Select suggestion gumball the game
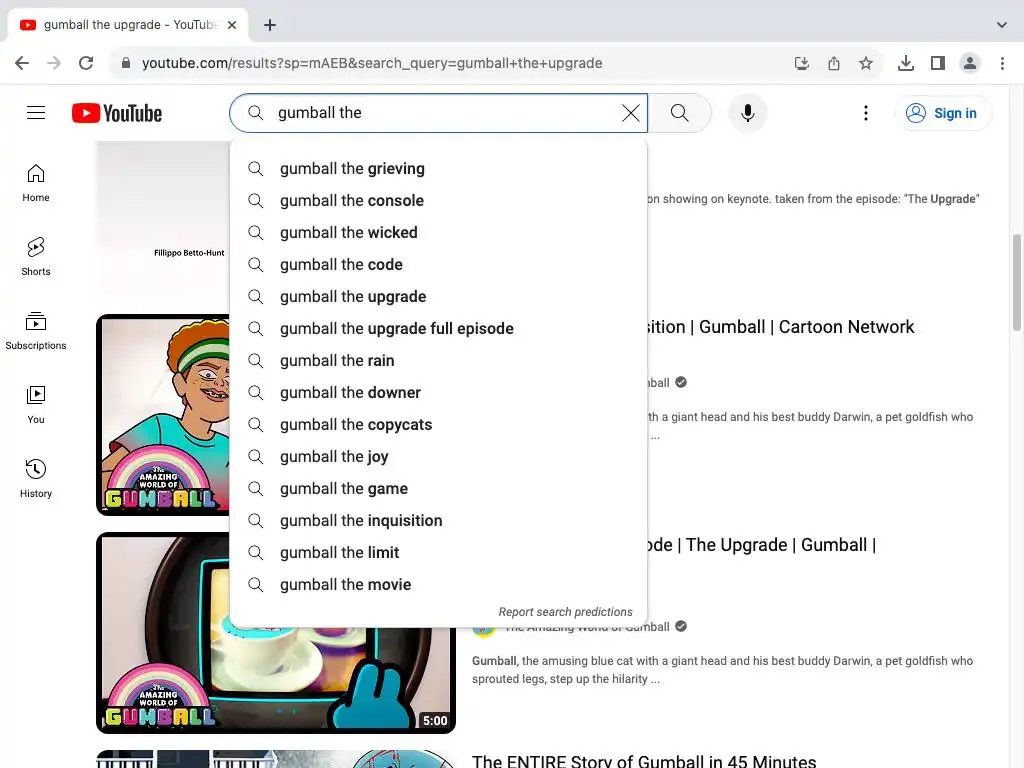This screenshot has width=1024, height=768. click(x=438, y=488)
